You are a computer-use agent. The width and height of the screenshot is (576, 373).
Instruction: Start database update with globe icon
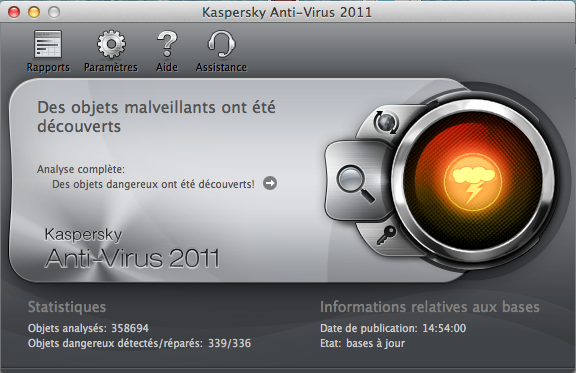pyautogui.click(x=385, y=122)
